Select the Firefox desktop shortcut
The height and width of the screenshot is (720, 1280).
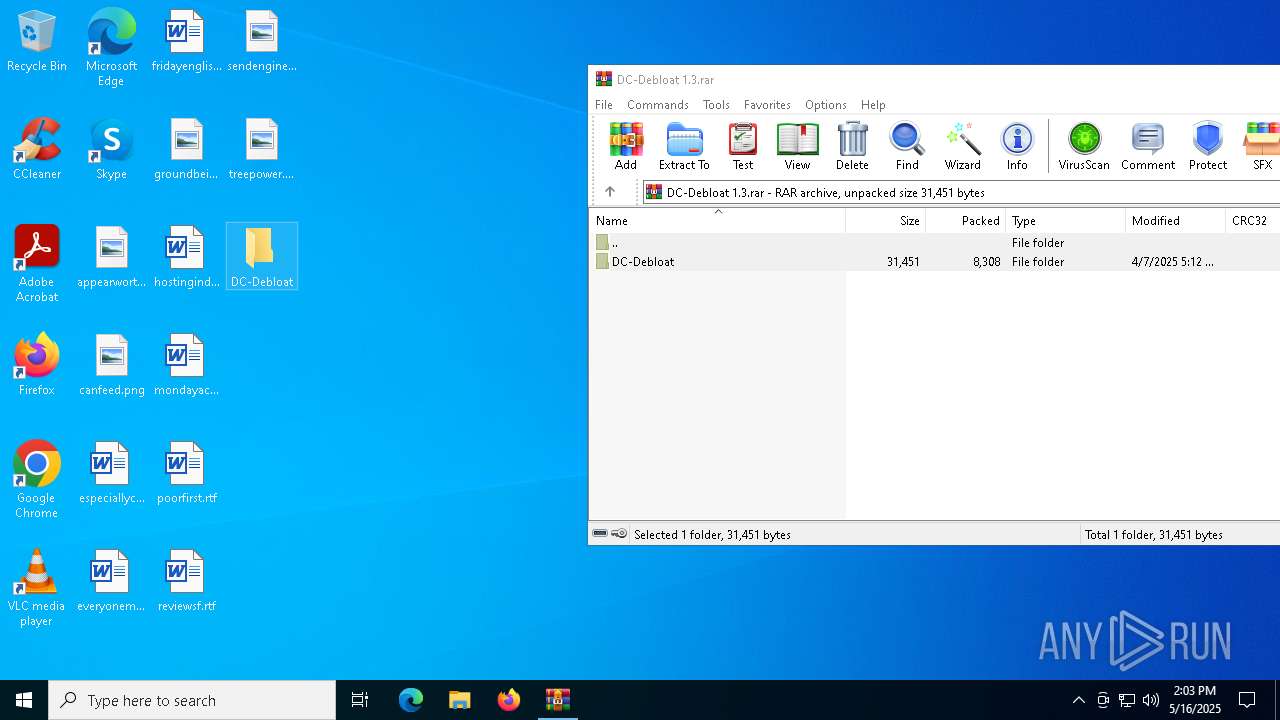(37, 366)
